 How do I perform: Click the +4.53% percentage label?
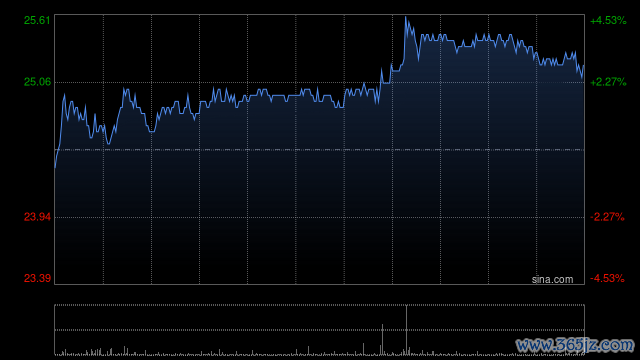(x=608, y=20)
